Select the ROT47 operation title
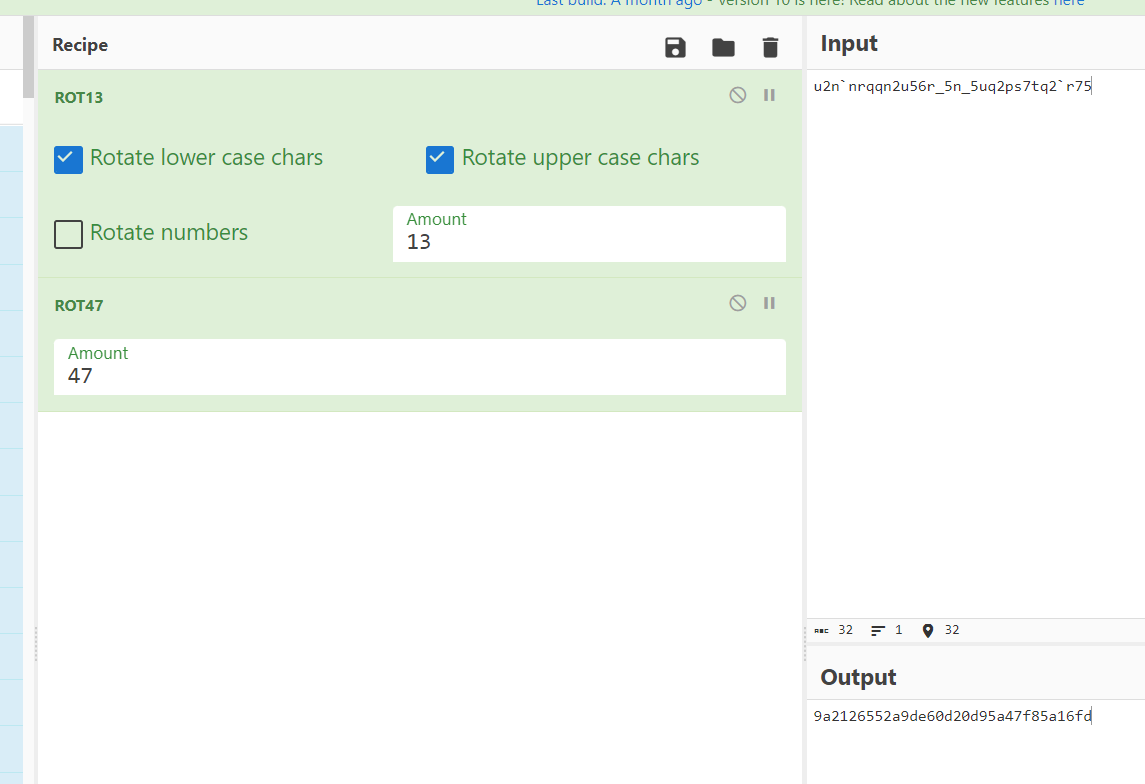The image size is (1145, 784). tap(79, 306)
